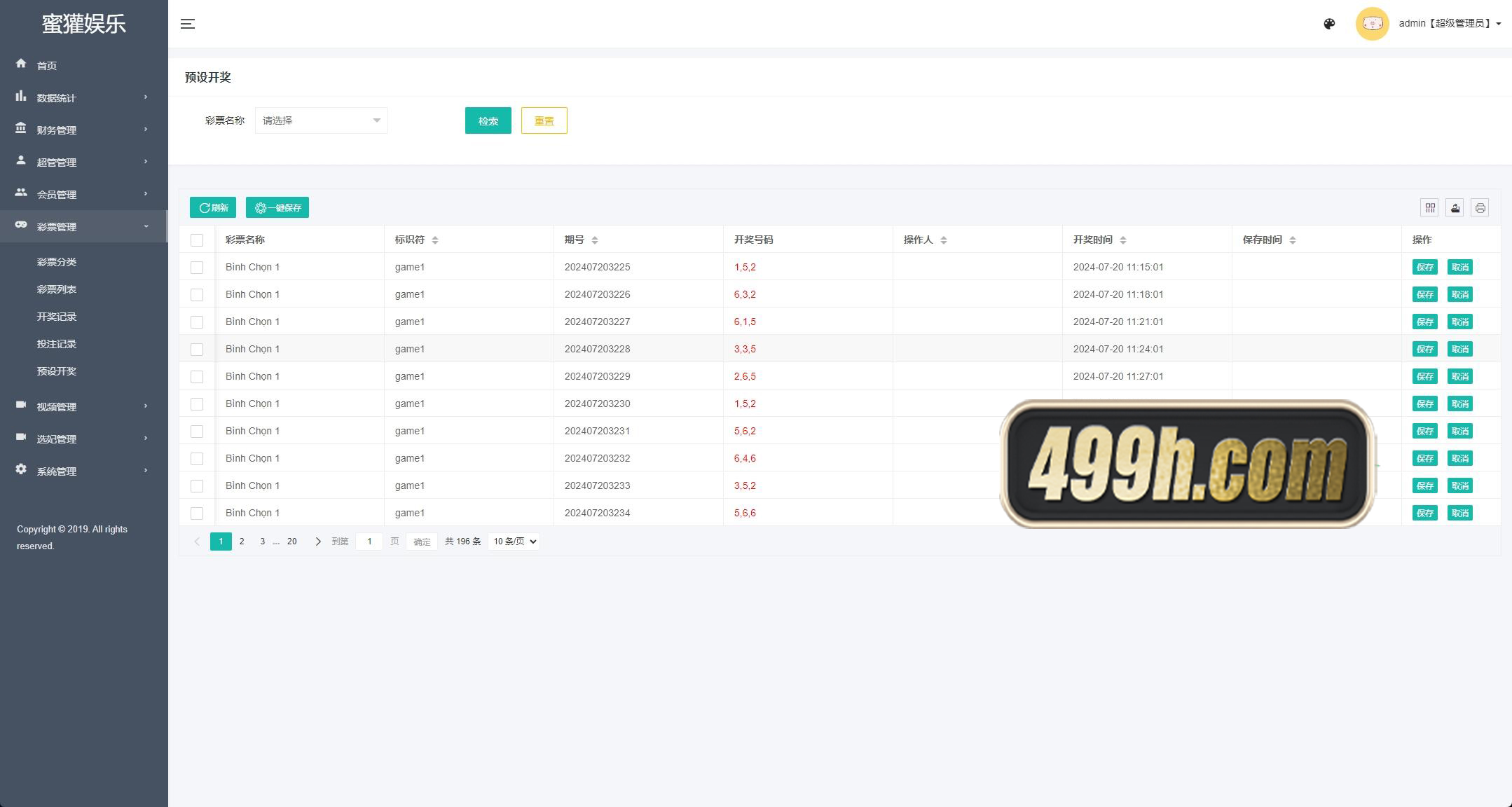1512x807 pixels.
Task: Open the column filter table icon
Action: tap(1429, 207)
